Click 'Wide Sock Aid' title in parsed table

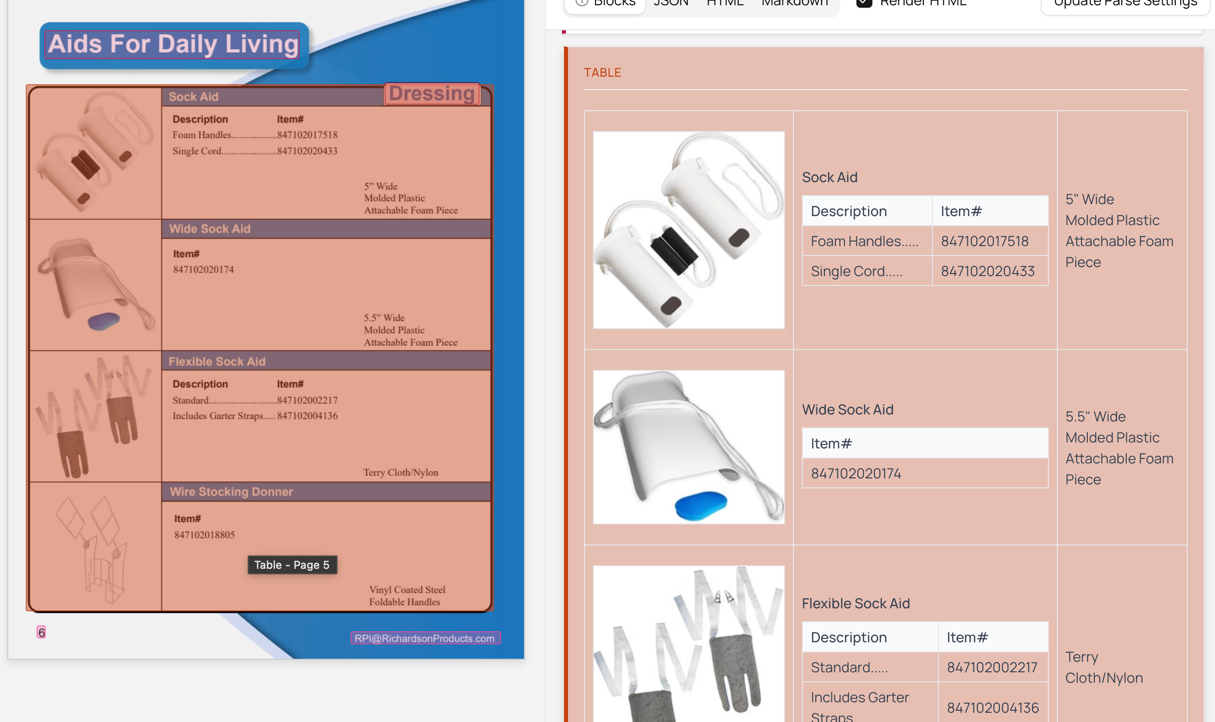[x=847, y=409]
